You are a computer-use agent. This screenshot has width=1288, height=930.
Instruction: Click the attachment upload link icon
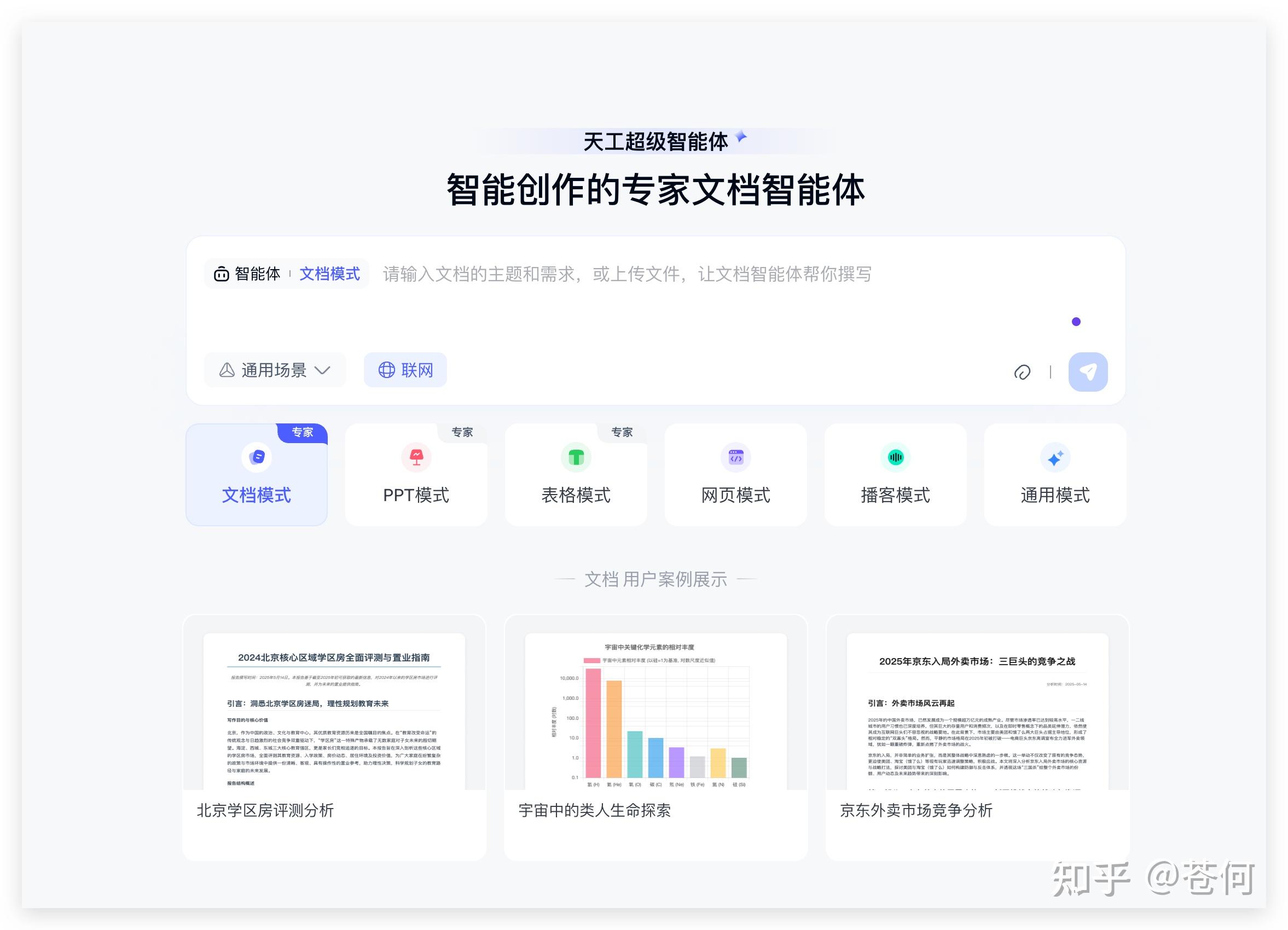[x=1022, y=373]
